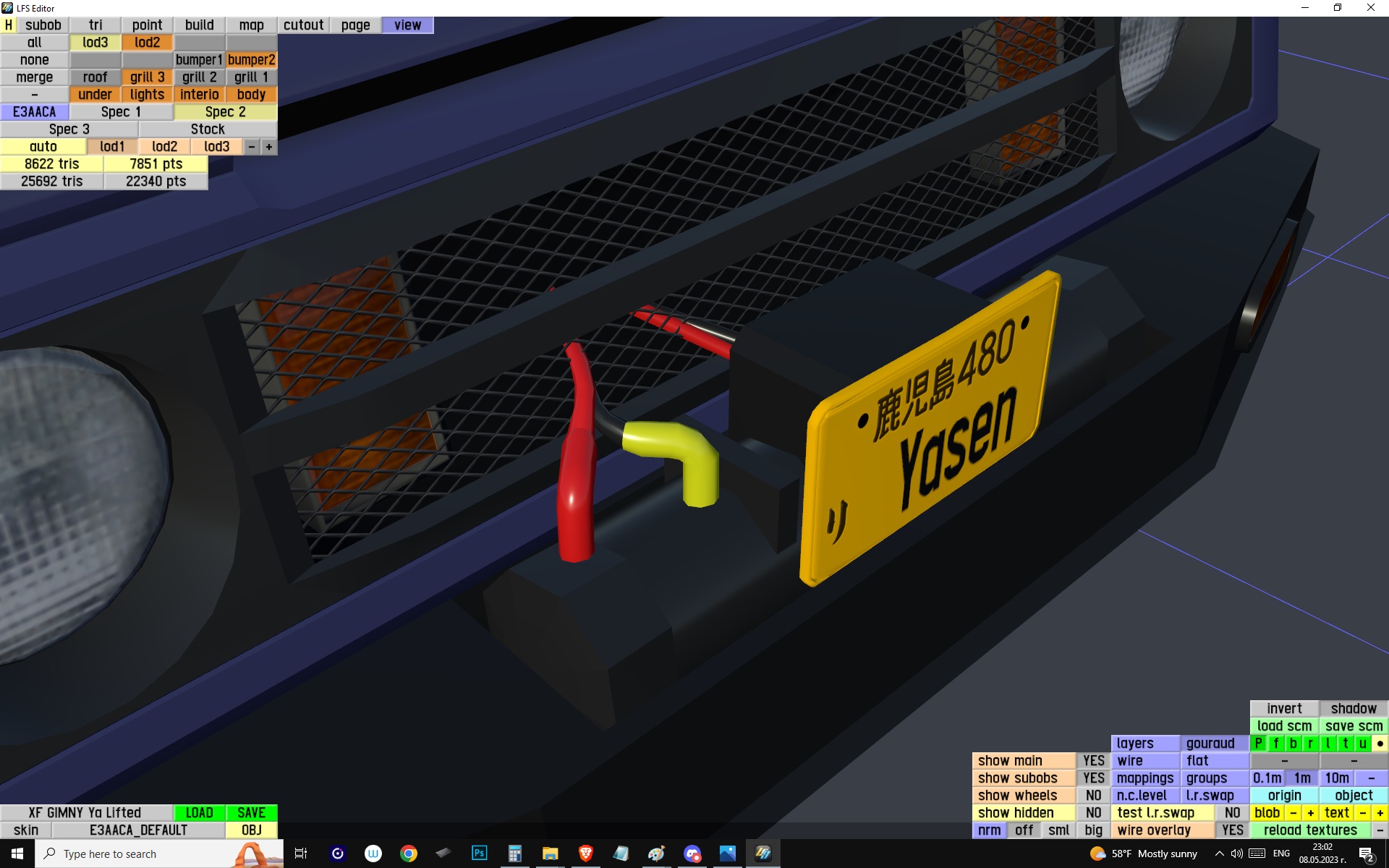Click the Brave browser taskbar icon

(585, 854)
